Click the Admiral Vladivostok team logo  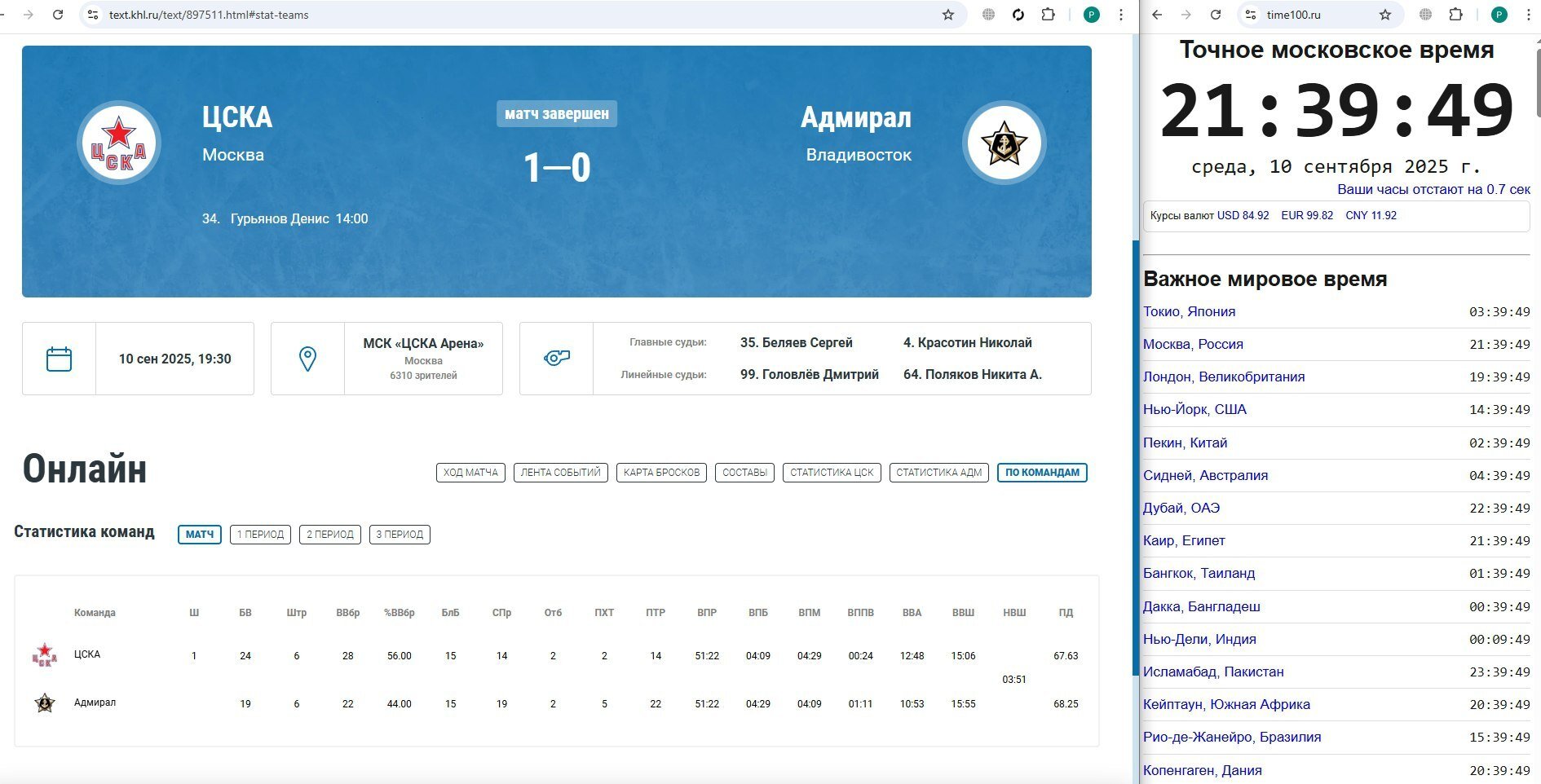pyautogui.click(x=1004, y=143)
